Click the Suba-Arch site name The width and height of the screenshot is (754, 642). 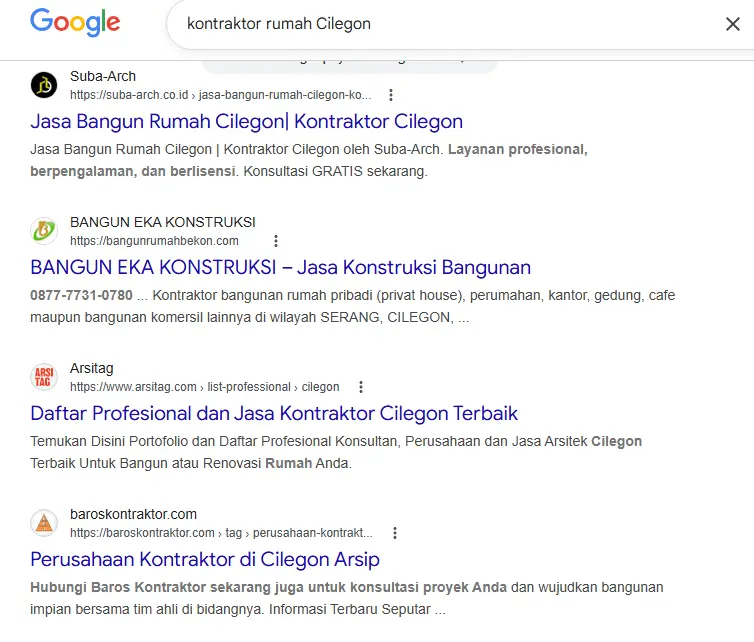tap(103, 76)
